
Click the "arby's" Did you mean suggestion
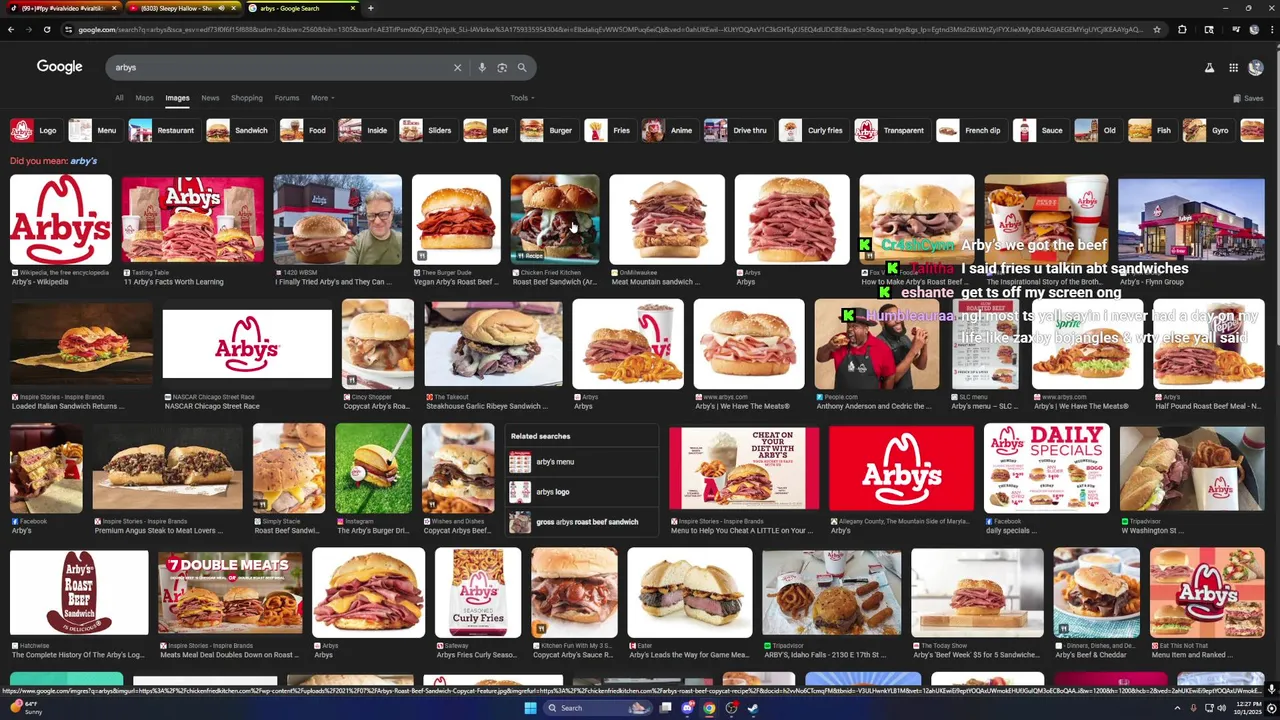(x=84, y=161)
